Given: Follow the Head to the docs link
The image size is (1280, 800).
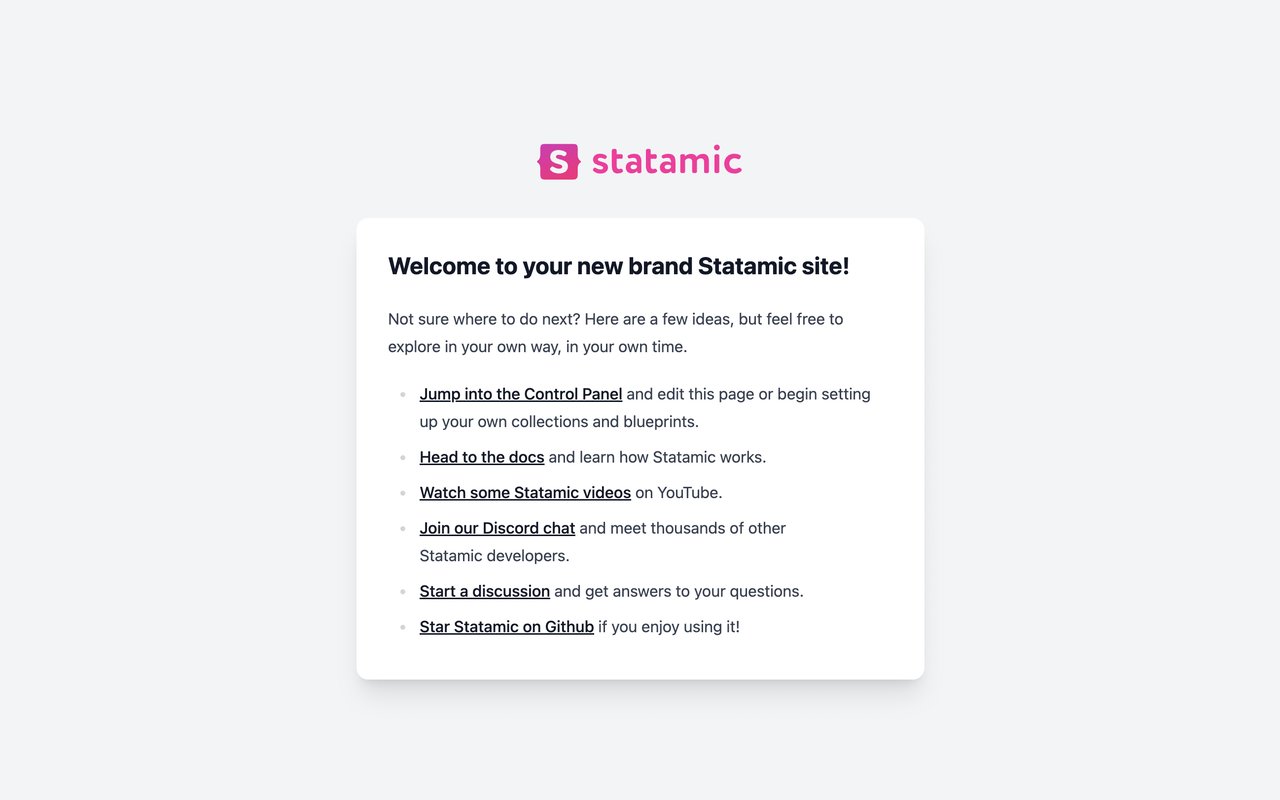Looking at the screenshot, I should point(482,457).
